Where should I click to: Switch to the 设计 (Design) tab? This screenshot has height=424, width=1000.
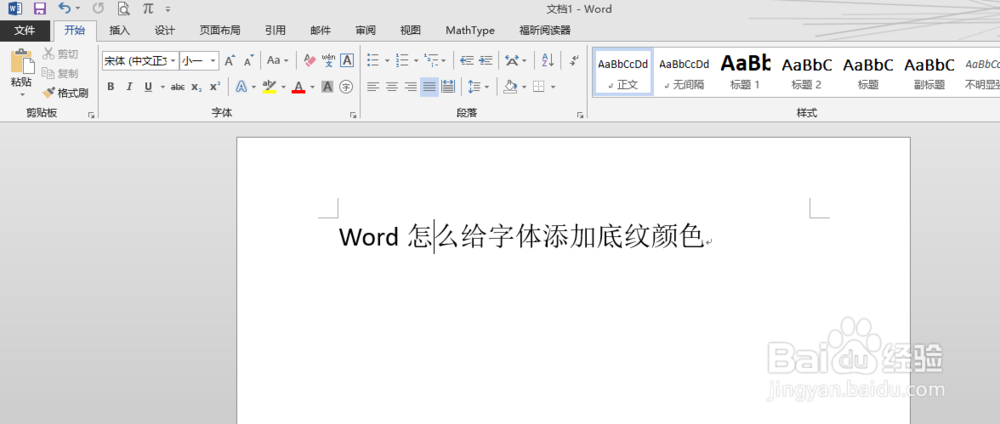[165, 30]
